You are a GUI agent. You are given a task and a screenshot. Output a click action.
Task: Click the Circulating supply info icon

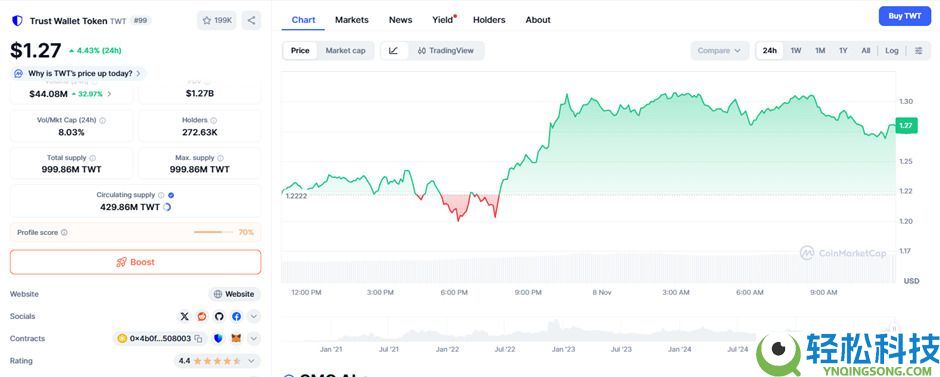(x=161, y=195)
